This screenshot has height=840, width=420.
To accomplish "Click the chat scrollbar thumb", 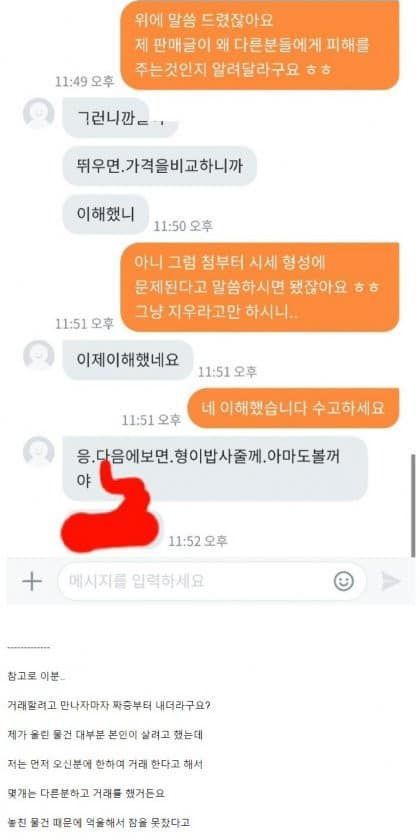I will click(x=413, y=506).
